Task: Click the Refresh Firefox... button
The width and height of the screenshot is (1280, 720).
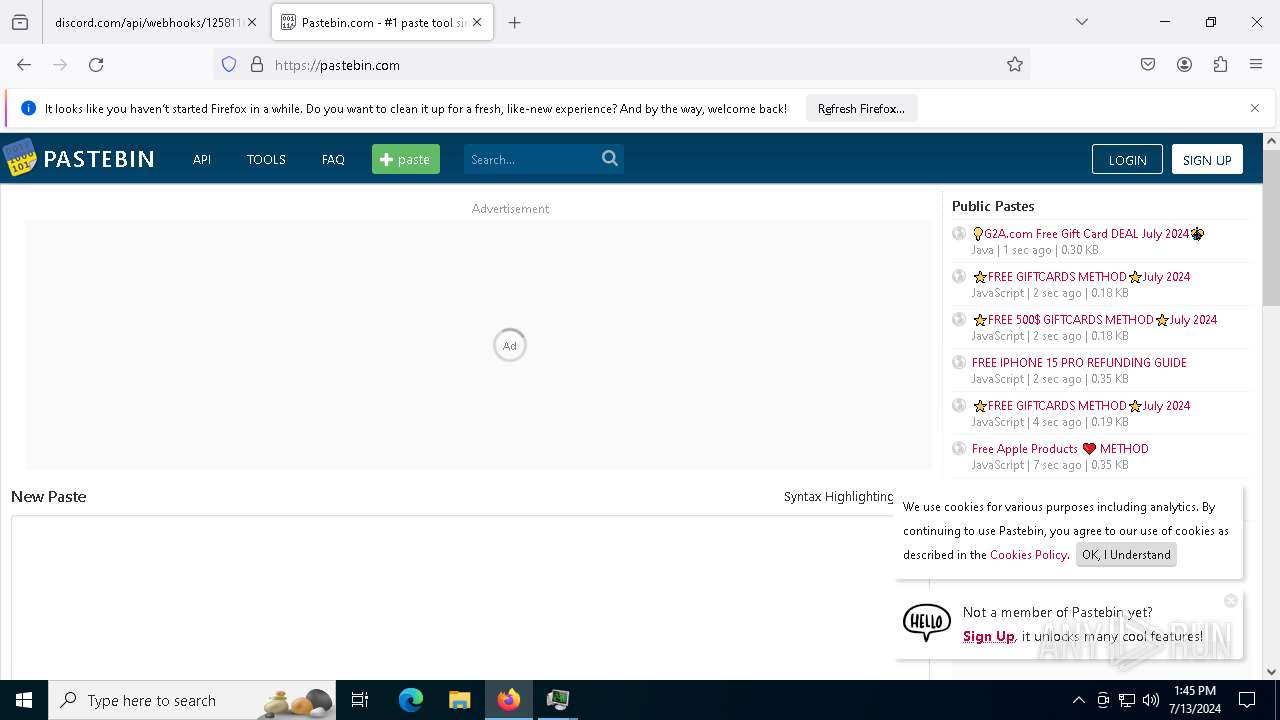Action: pyautogui.click(x=861, y=108)
